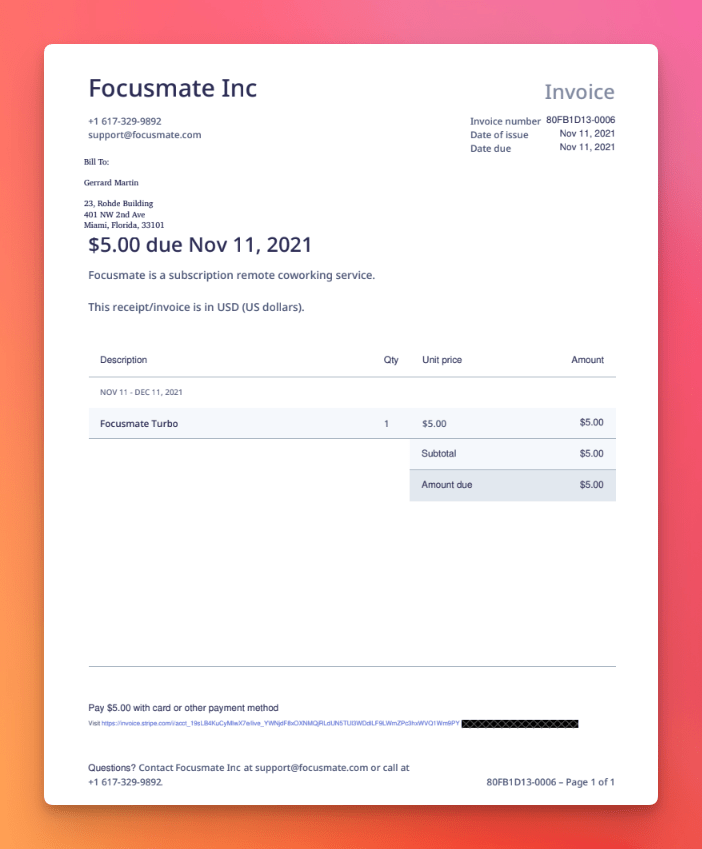Click the Amount due row label
Screen dimensions: 702x849
[447, 485]
